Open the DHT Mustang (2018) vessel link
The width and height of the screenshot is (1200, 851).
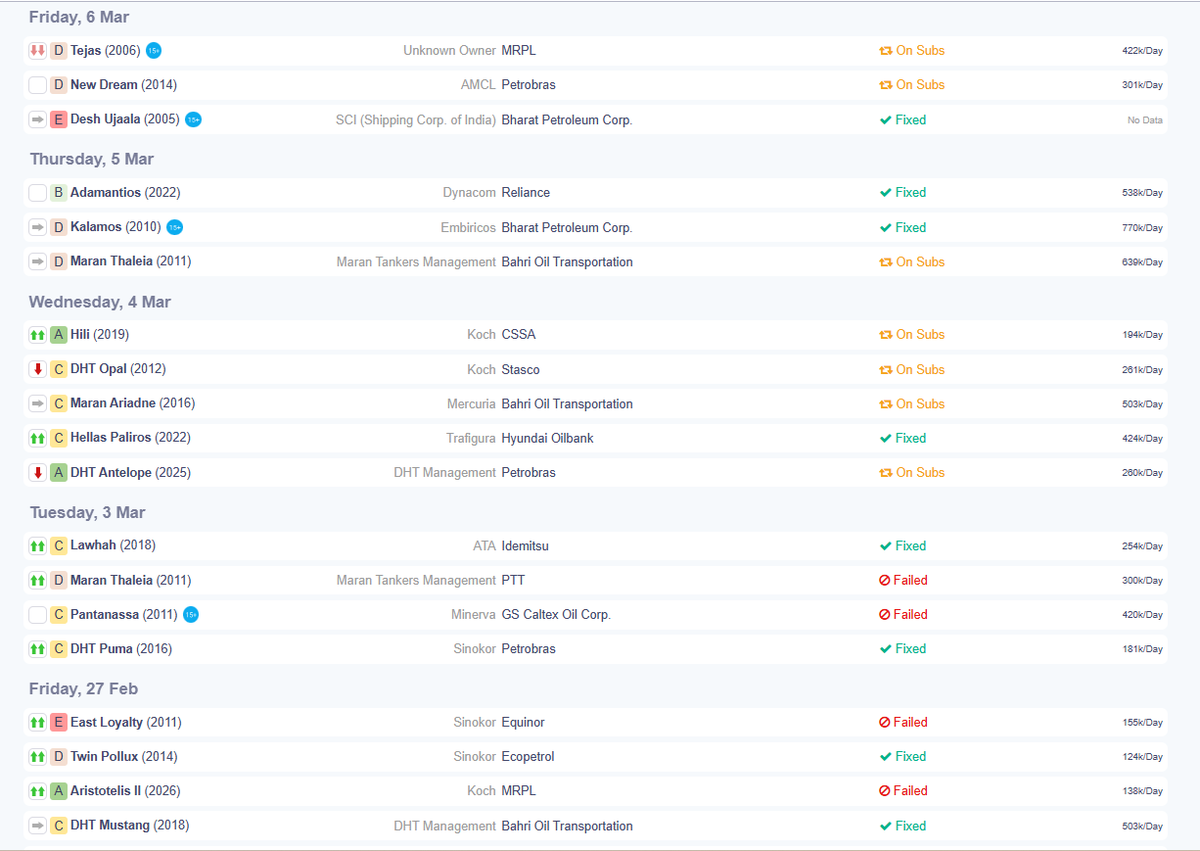pos(130,826)
